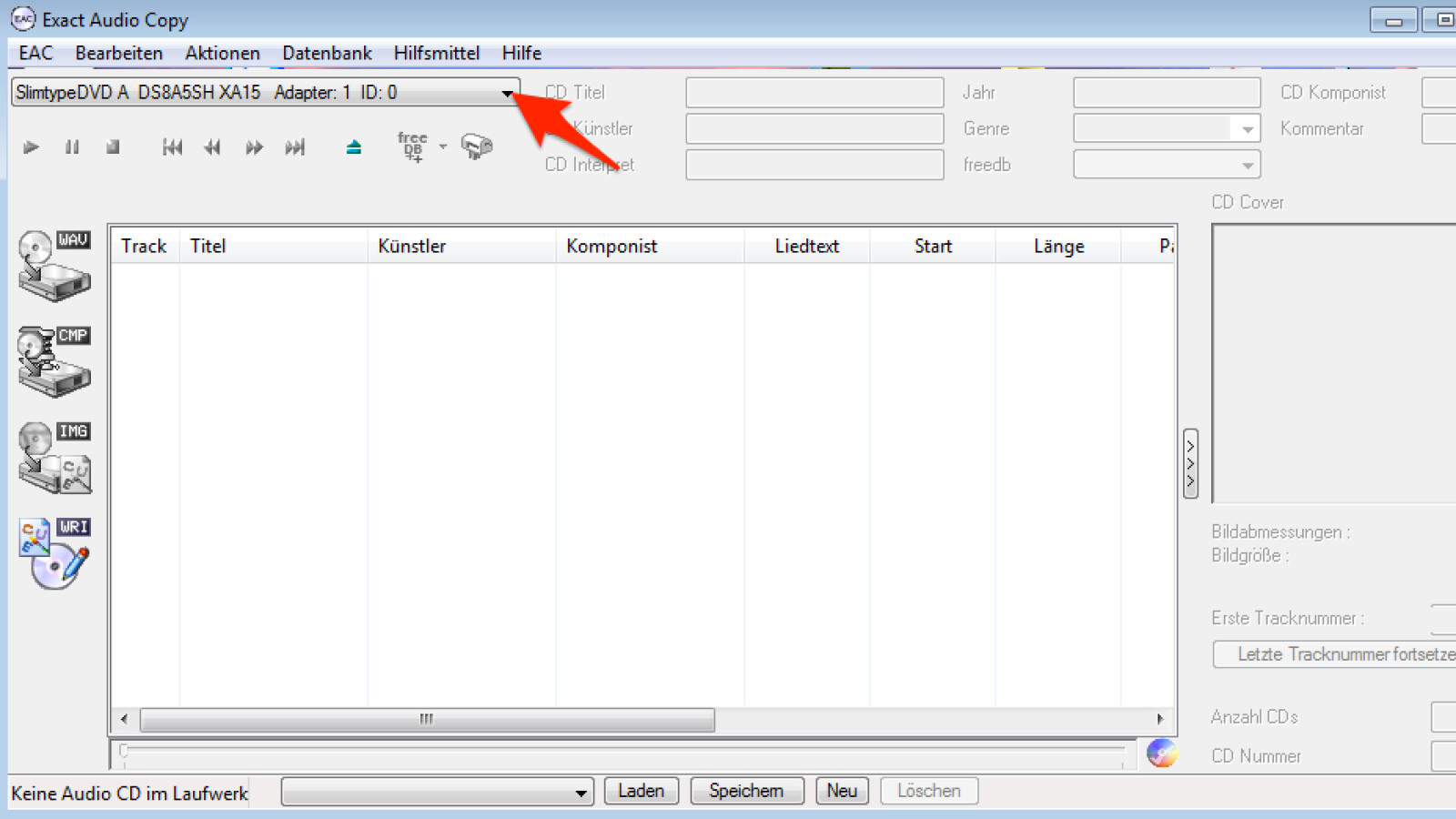Click the CD Titel input field

[x=814, y=93]
